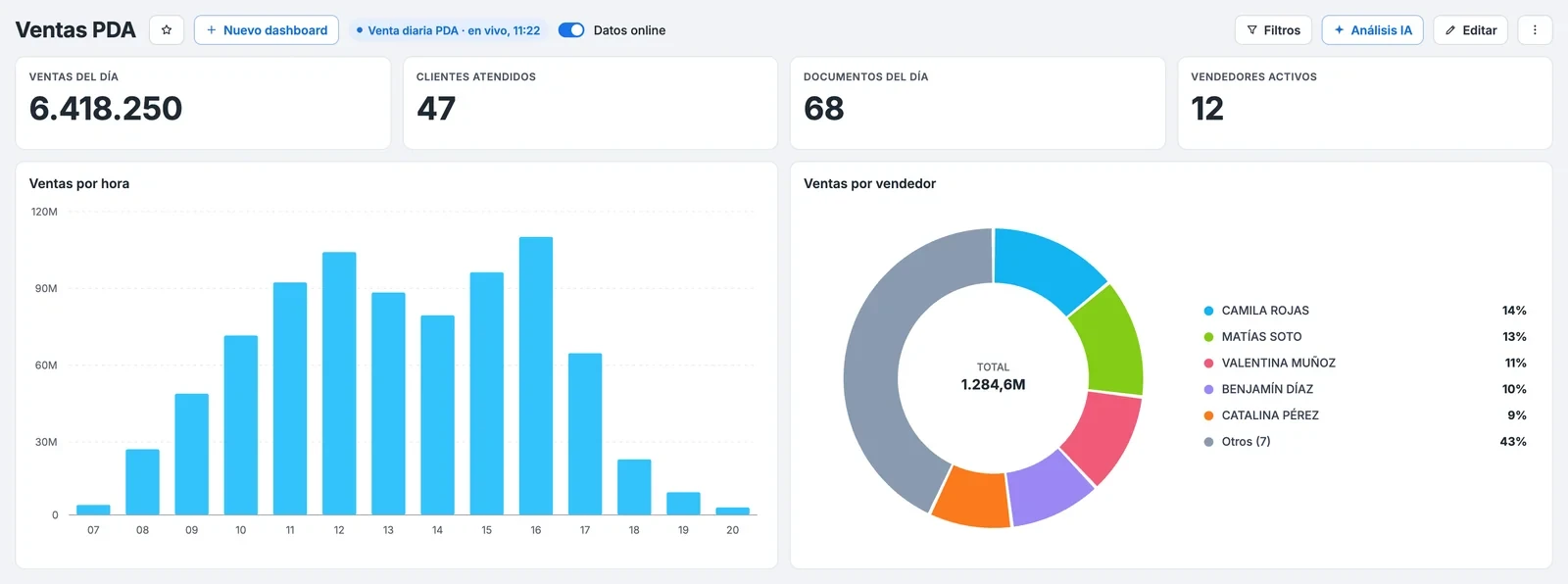
Task: Select BENJAMÍN DÍAZ in the legend
Action: click(1267, 389)
